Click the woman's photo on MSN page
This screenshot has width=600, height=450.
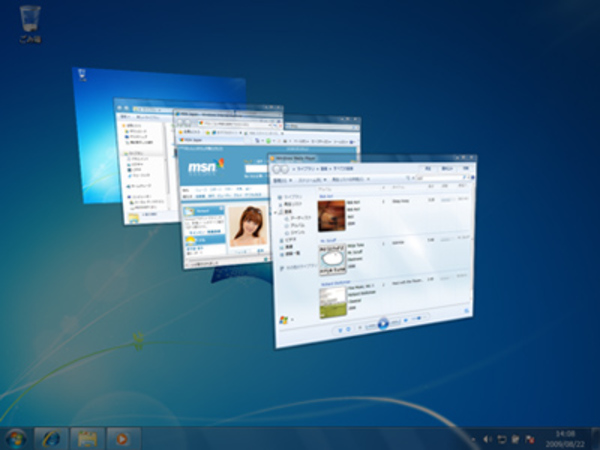[x=248, y=227]
